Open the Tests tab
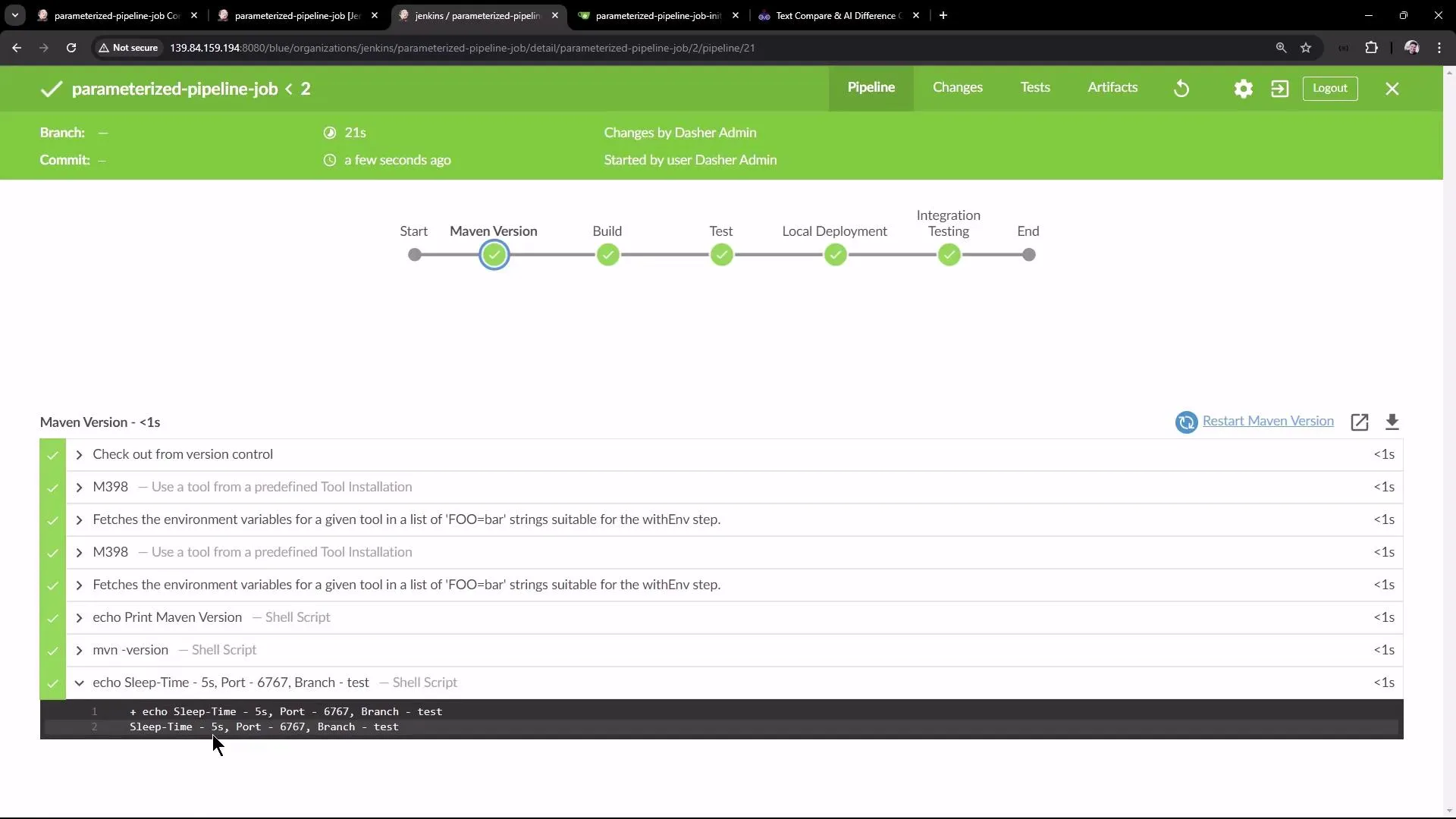This screenshot has height=819, width=1456. pyautogui.click(x=1036, y=88)
